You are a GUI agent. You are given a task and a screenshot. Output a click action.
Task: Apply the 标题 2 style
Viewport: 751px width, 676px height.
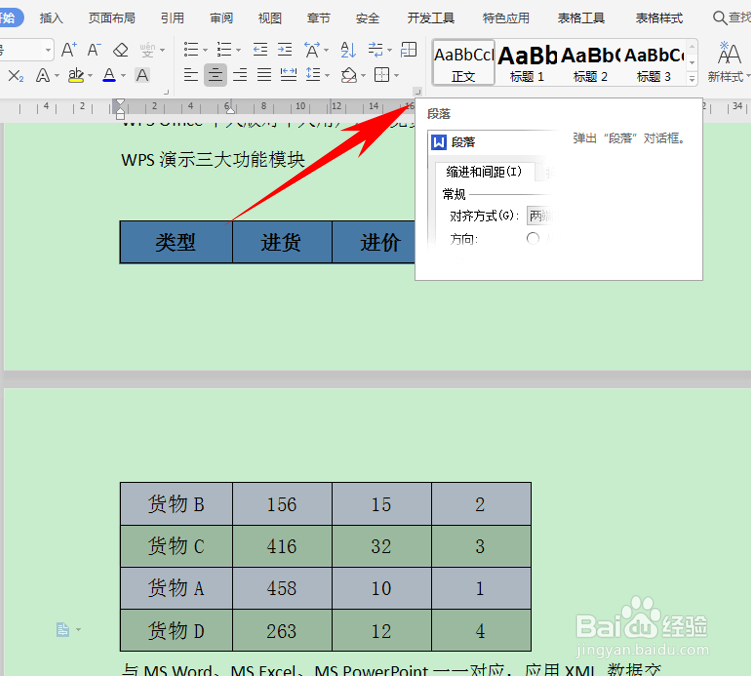tap(590, 63)
